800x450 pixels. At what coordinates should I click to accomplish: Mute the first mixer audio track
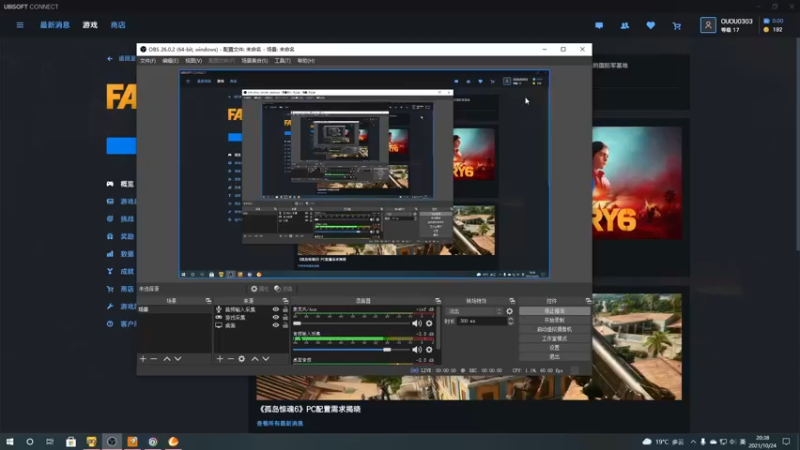coord(417,323)
